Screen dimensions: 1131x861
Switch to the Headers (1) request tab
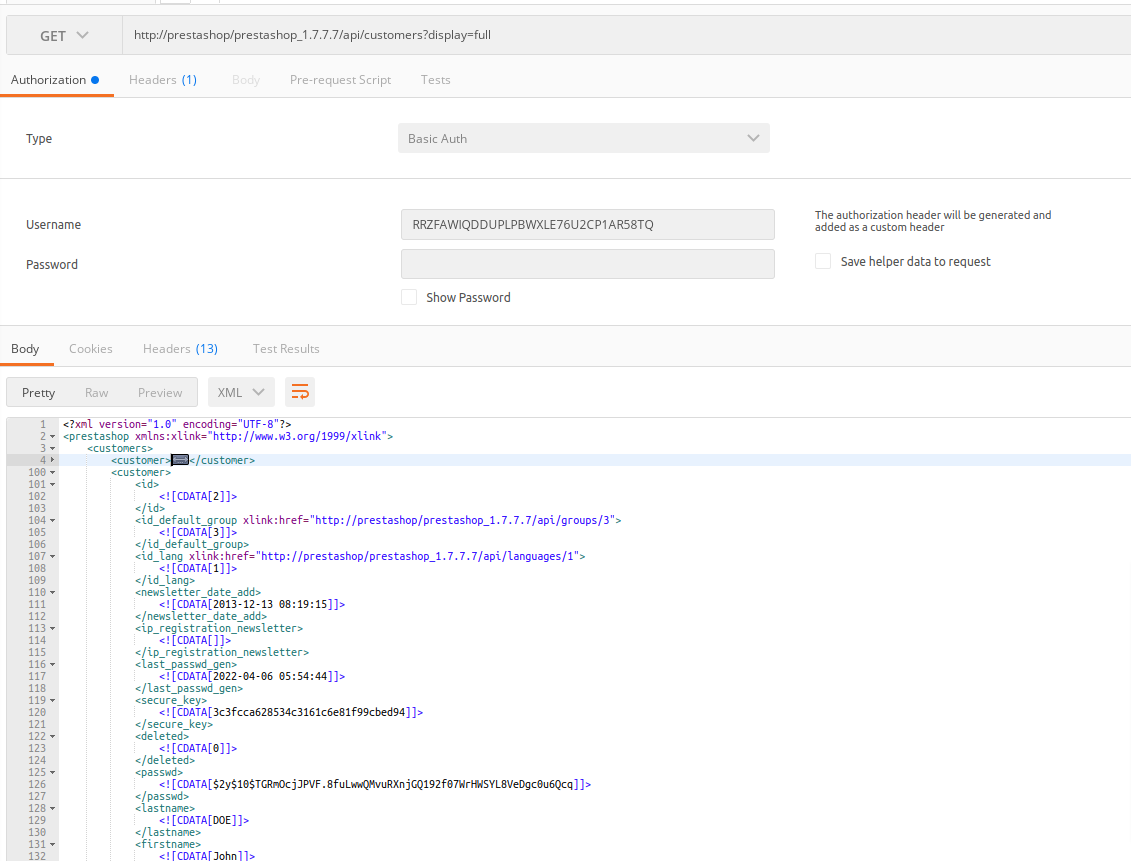[x=163, y=79]
